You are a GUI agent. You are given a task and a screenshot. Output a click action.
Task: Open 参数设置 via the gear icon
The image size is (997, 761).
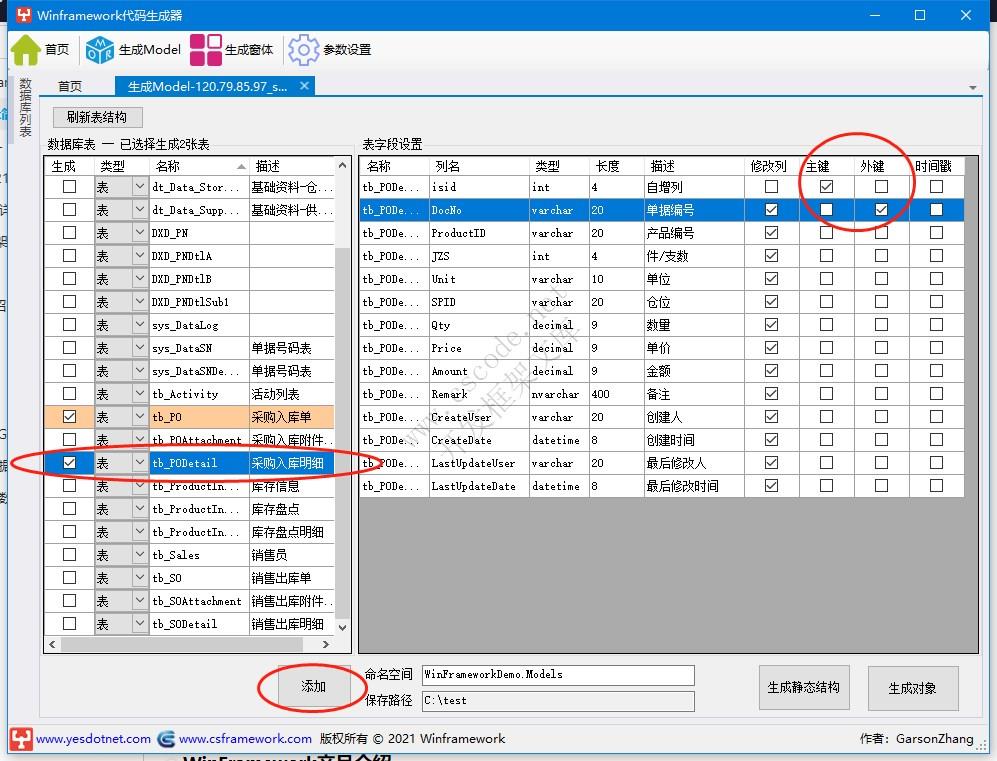pos(302,48)
